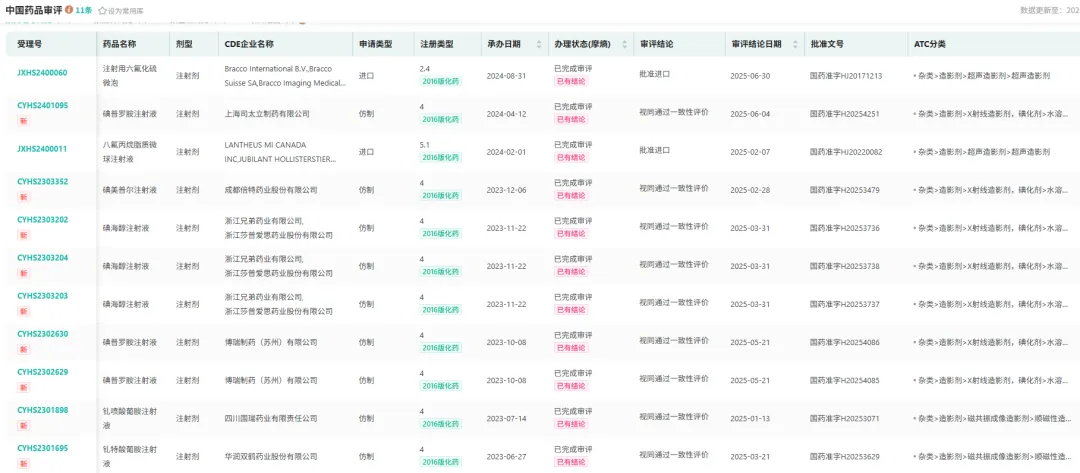This screenshot has height=473, width=1080.
Task: Click the 受理号 column header
Action: [x=29, y=44]
